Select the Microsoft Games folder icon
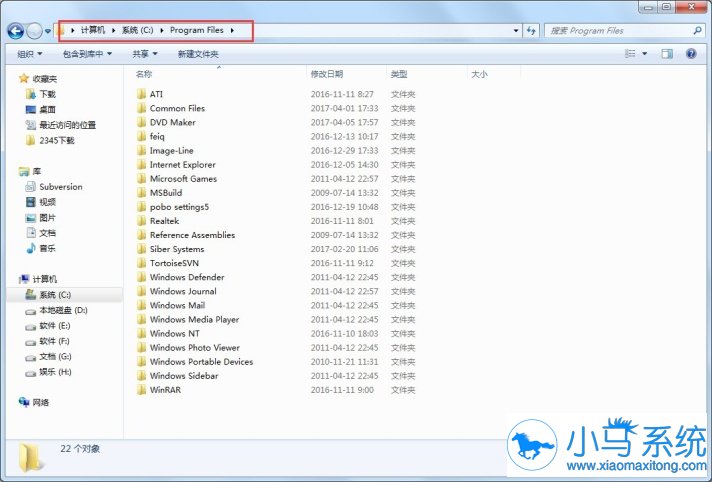Image resolution: width=712 pixels, height=482 pixels. click(142, 179)
